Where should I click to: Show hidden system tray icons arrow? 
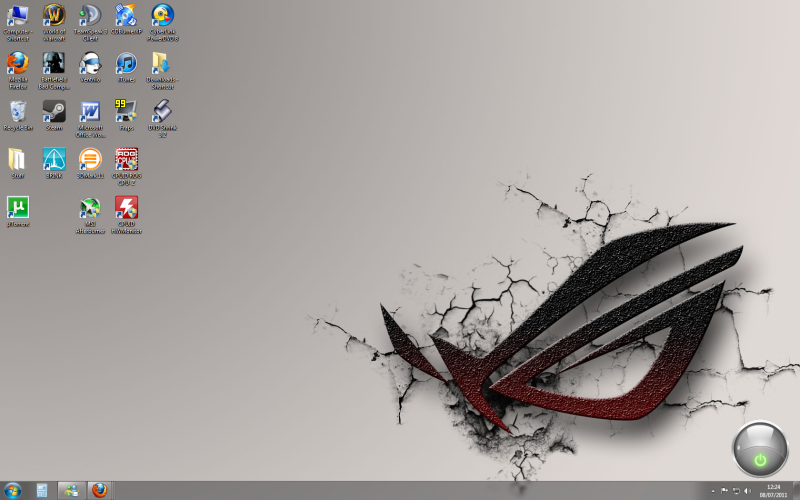pos(713,491)
